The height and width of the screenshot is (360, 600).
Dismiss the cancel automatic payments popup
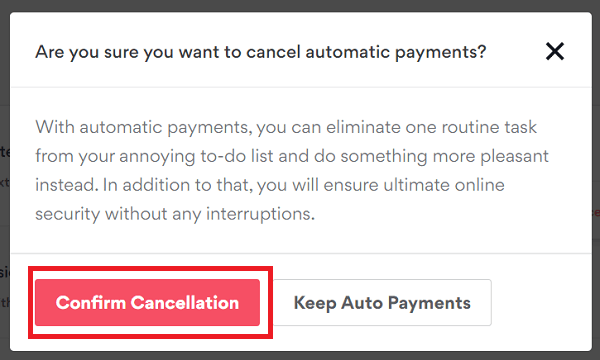(554, 51)
